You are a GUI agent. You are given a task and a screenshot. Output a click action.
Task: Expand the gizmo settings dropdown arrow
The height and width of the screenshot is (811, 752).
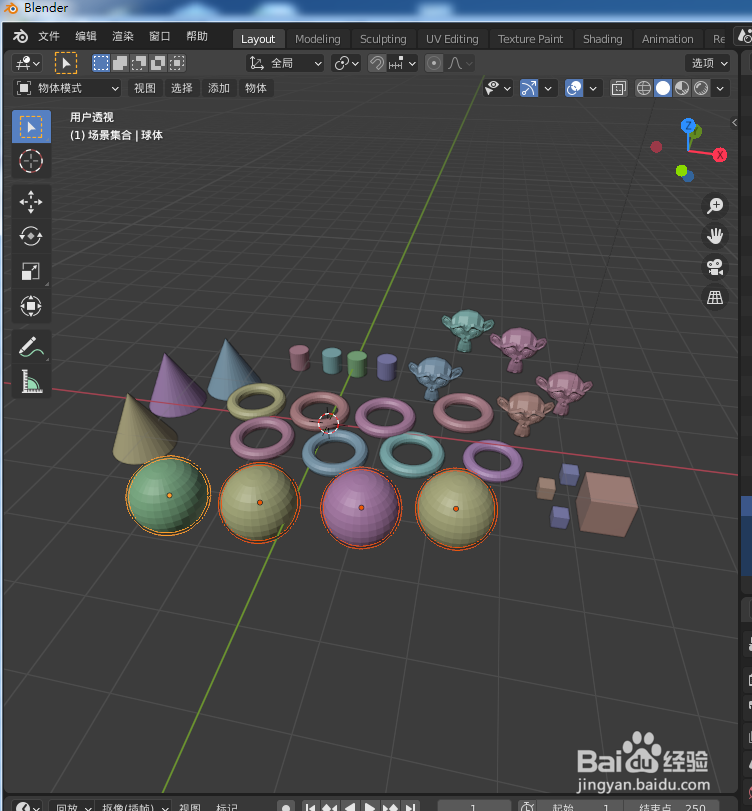pyautogui.click(x=548, y=88)
